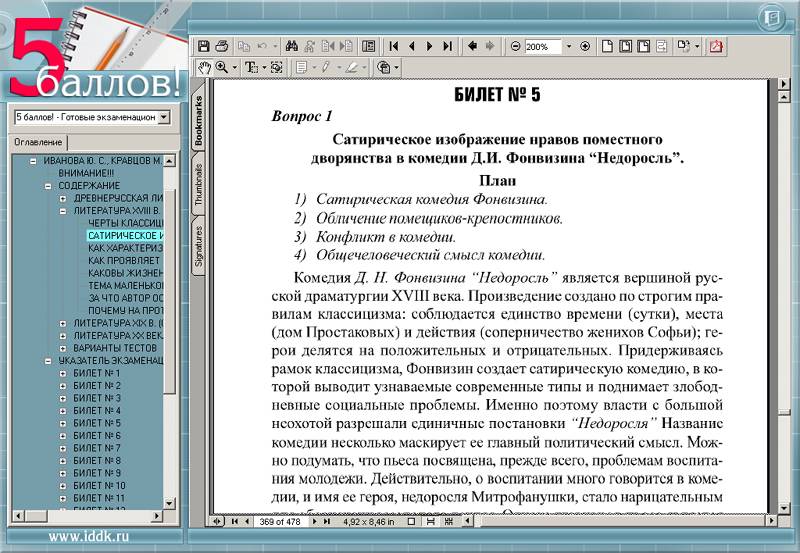Click the document horizontal scrollbar right arrow
Screen dimensions: 800x553
click(771, 521)
